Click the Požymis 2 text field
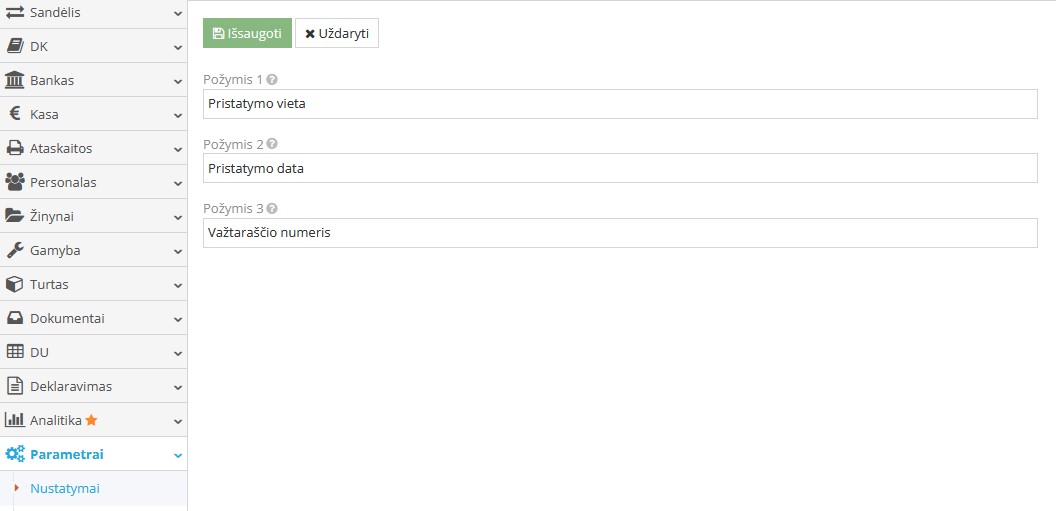The width and height of the screenshot is (1056, 511). 620,168
